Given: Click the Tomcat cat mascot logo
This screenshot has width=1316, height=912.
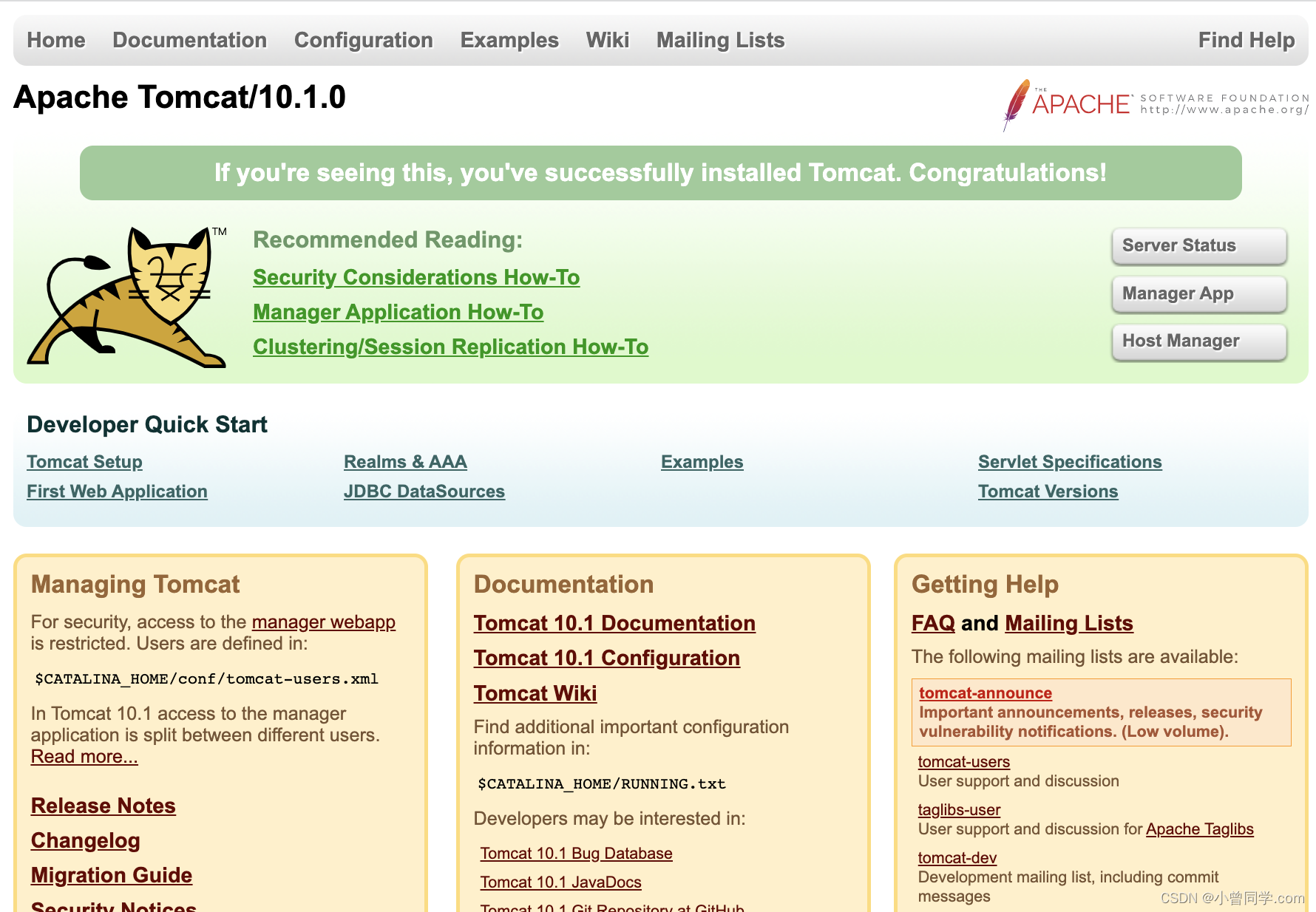Looking at the screenshot, I should [x=126, y=297].
